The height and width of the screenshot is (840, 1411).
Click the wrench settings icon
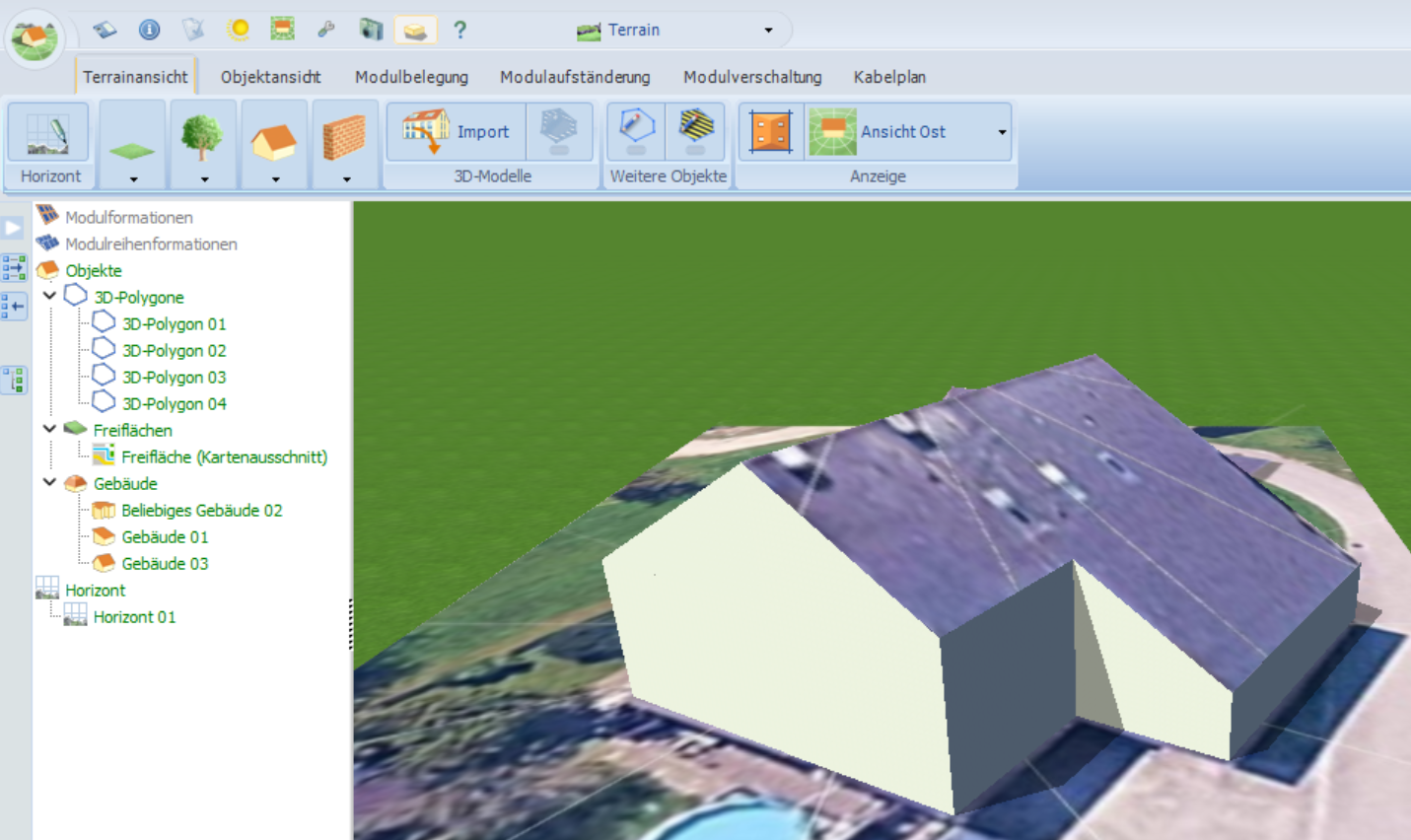pos(326,30)
